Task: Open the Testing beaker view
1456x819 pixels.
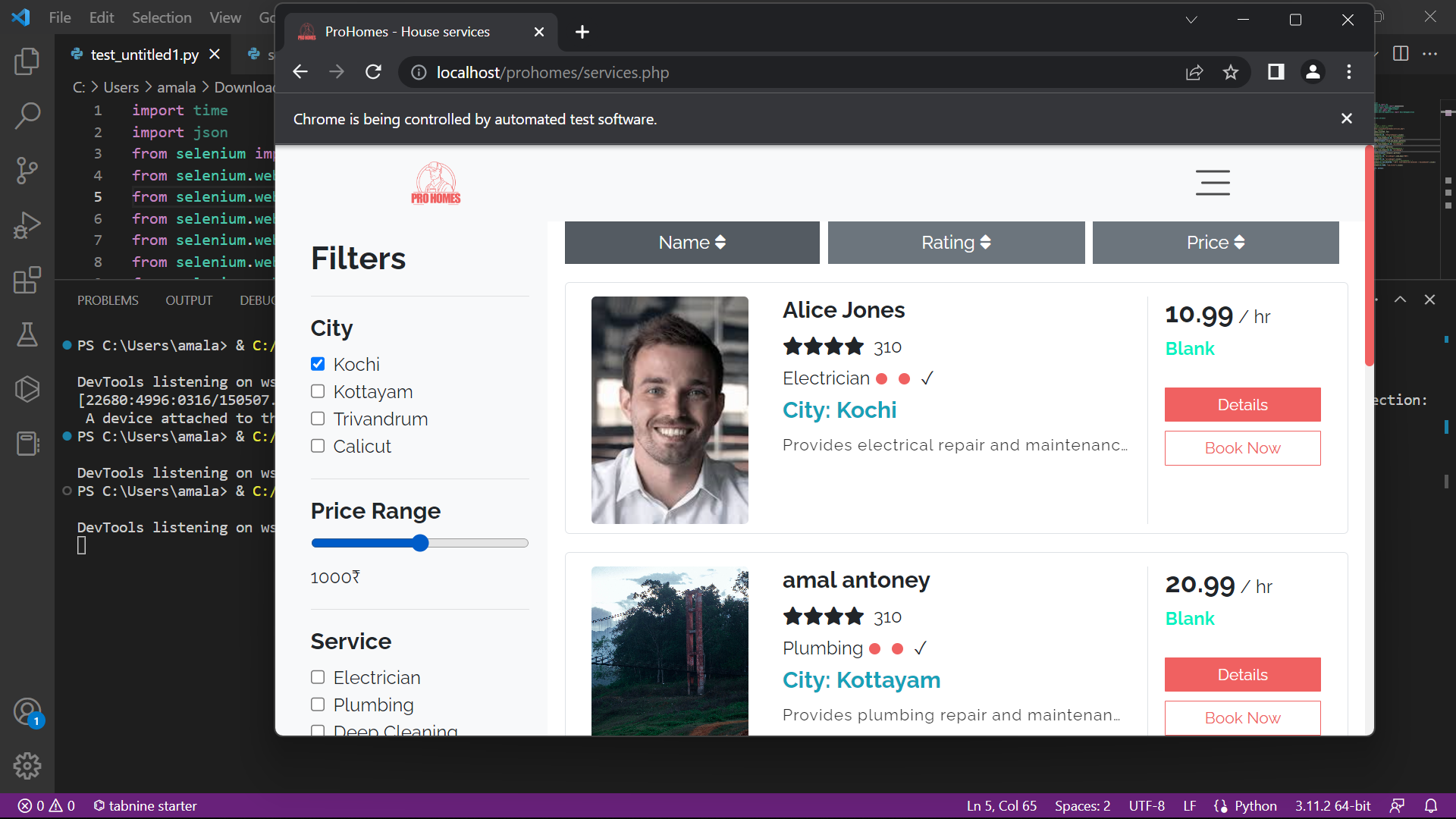Action: coord(27,334)
